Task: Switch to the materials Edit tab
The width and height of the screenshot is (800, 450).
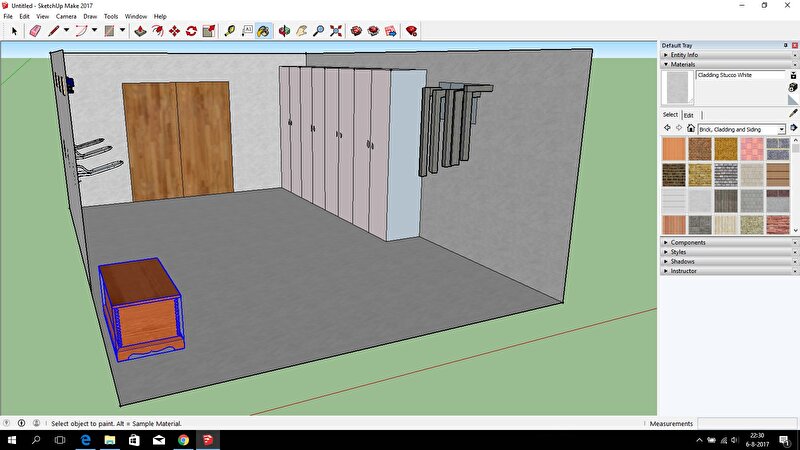Action: click(x=689, y=115)
